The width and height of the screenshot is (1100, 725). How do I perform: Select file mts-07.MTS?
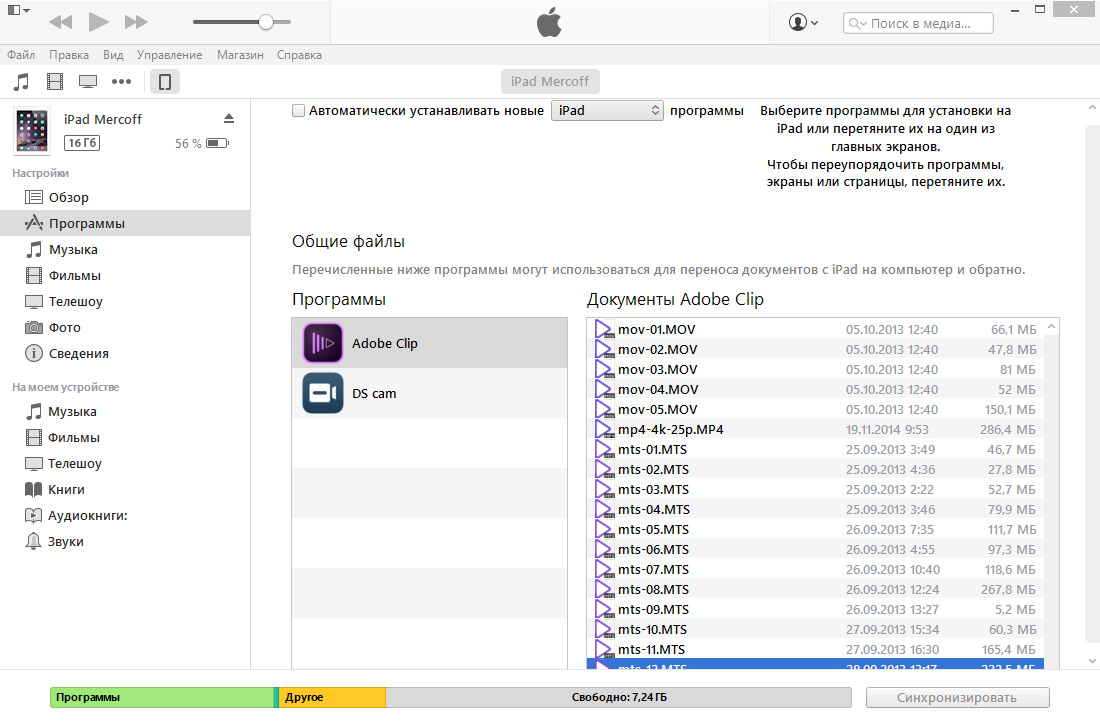click(815, 569)
